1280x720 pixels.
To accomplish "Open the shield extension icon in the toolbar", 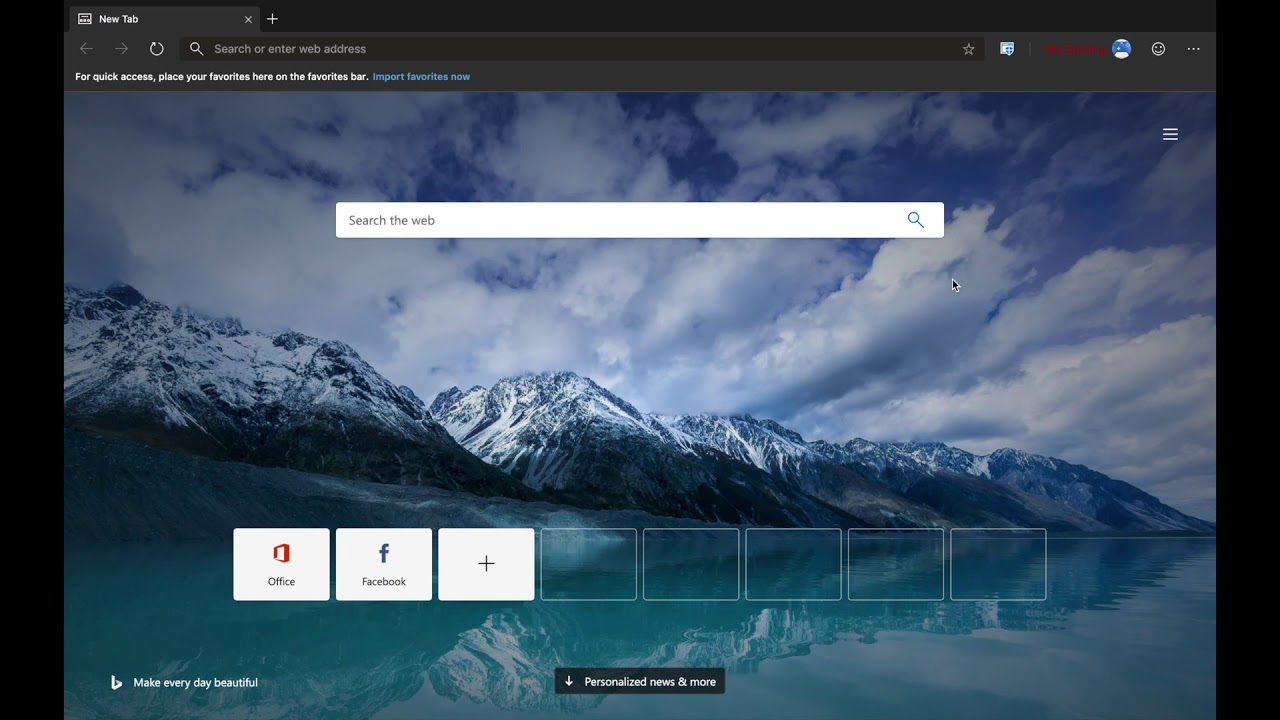I will (1007, 49).
